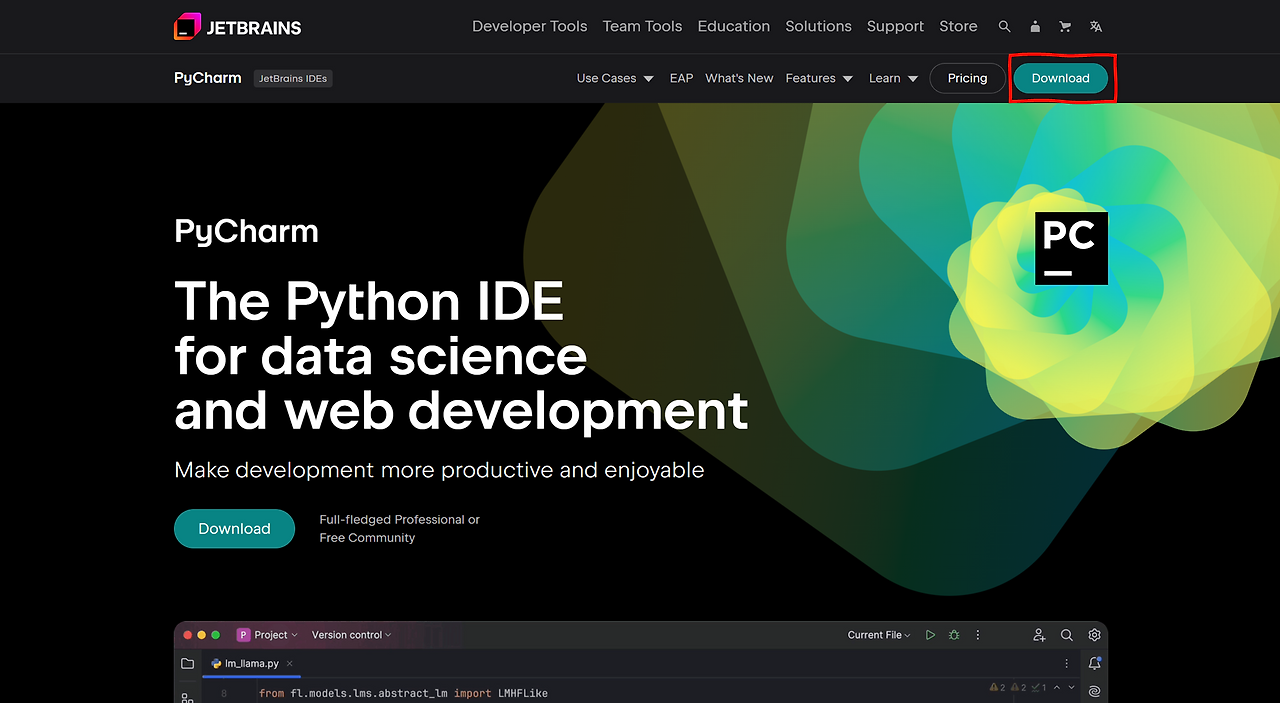Open the Project folder icon in the sidebar

click(x=187, y=662)
